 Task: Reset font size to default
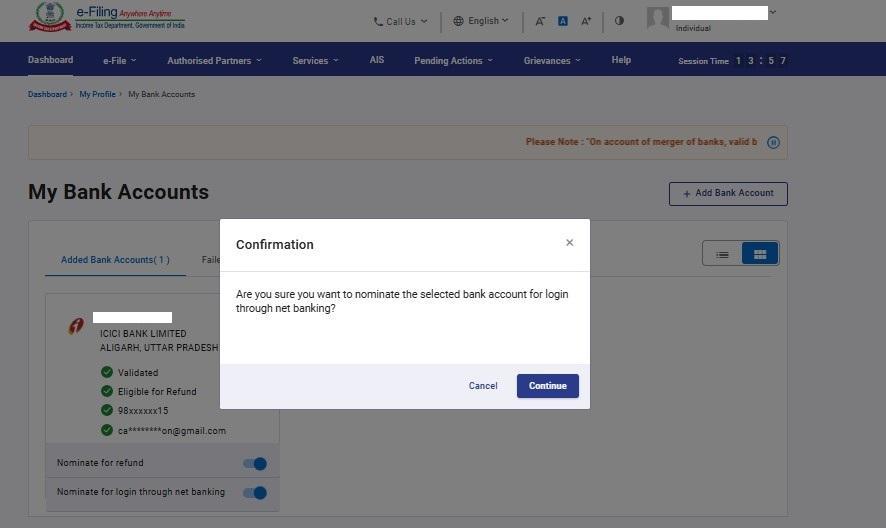pos(563,21)
